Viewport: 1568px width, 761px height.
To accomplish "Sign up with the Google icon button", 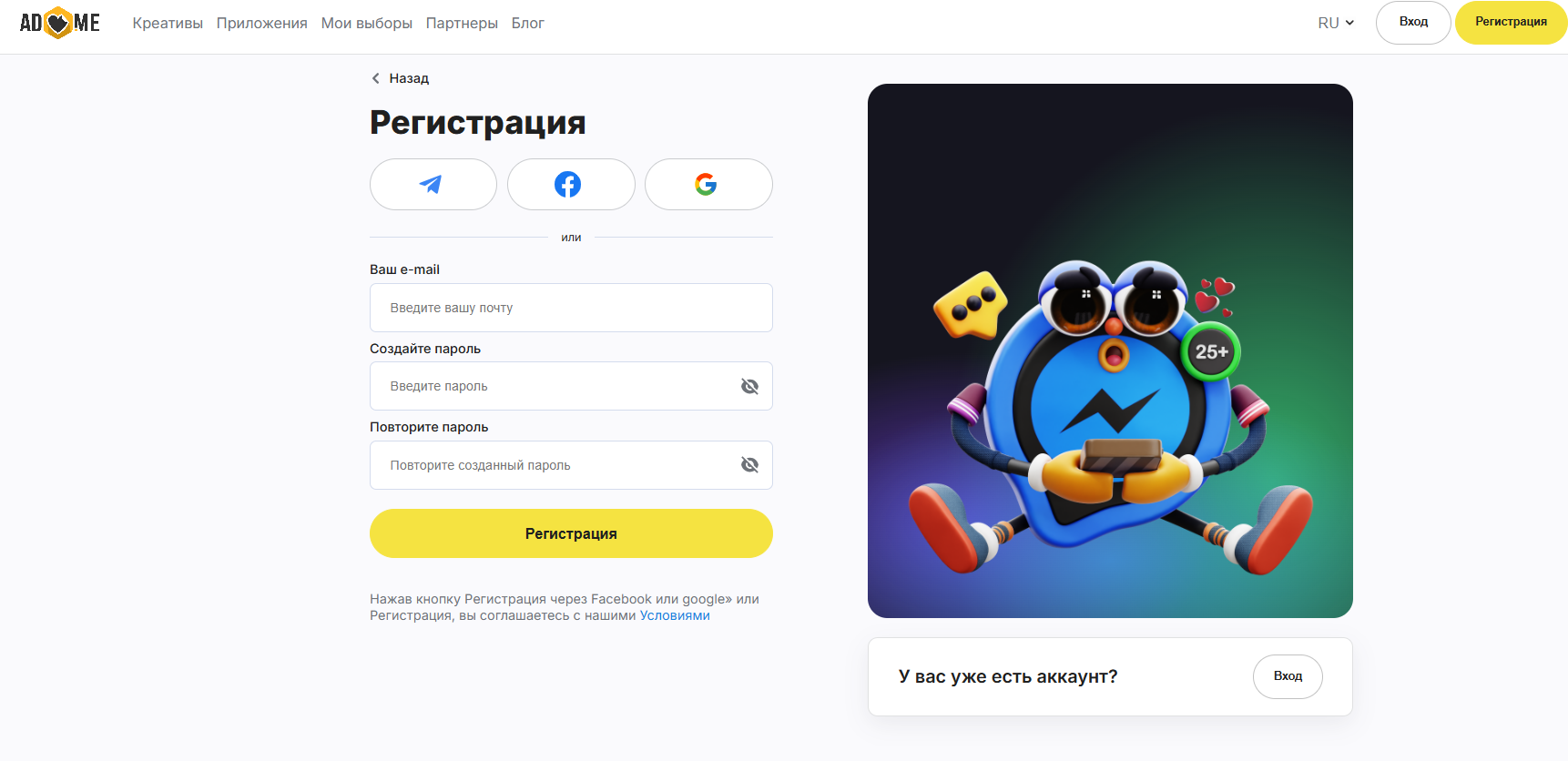I will click(708, 185).
